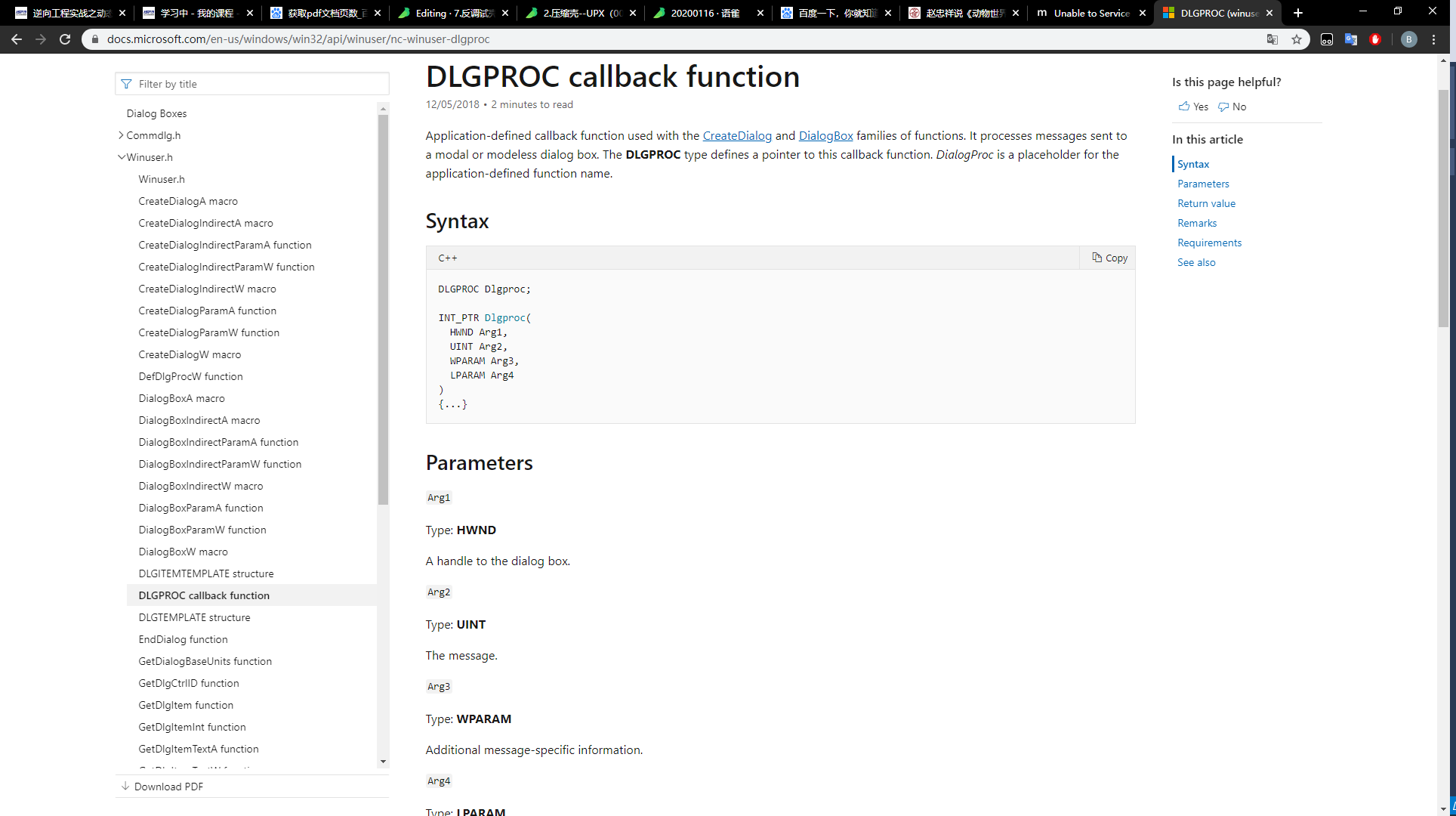Open the CreateDialog link

point(737,135)
